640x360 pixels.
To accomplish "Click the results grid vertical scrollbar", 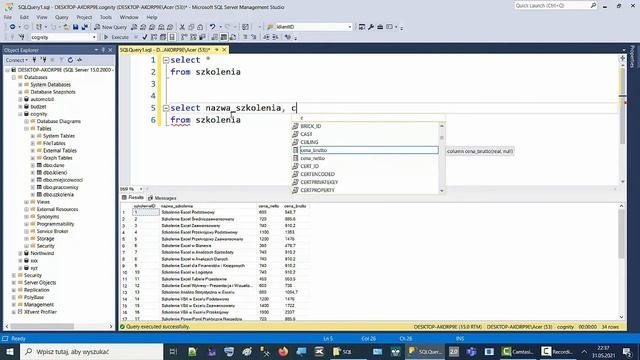I will (621, 261).
